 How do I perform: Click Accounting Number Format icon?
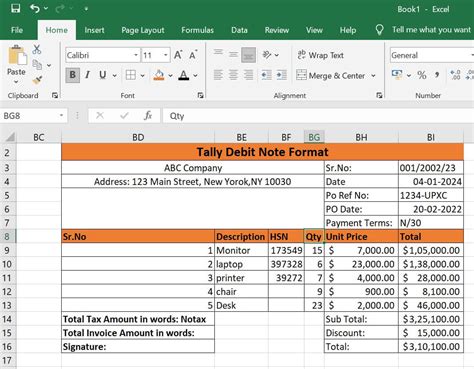[x=397, y=75]
